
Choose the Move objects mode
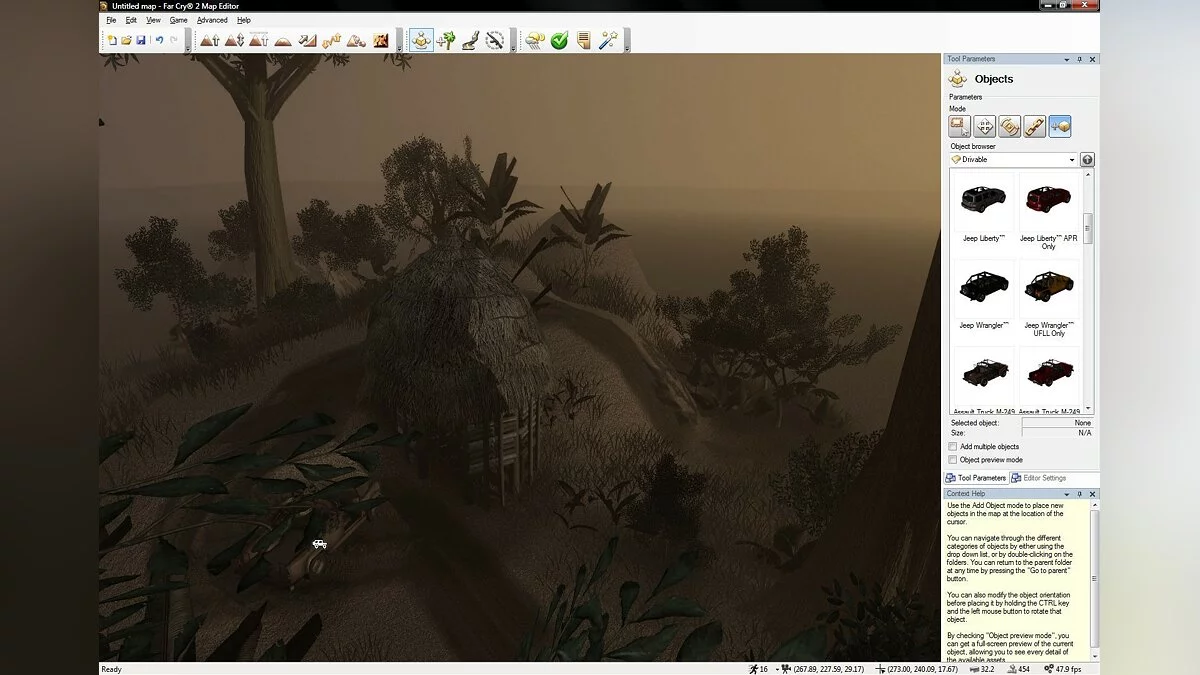pyautogui.click(x=985, y=126)
